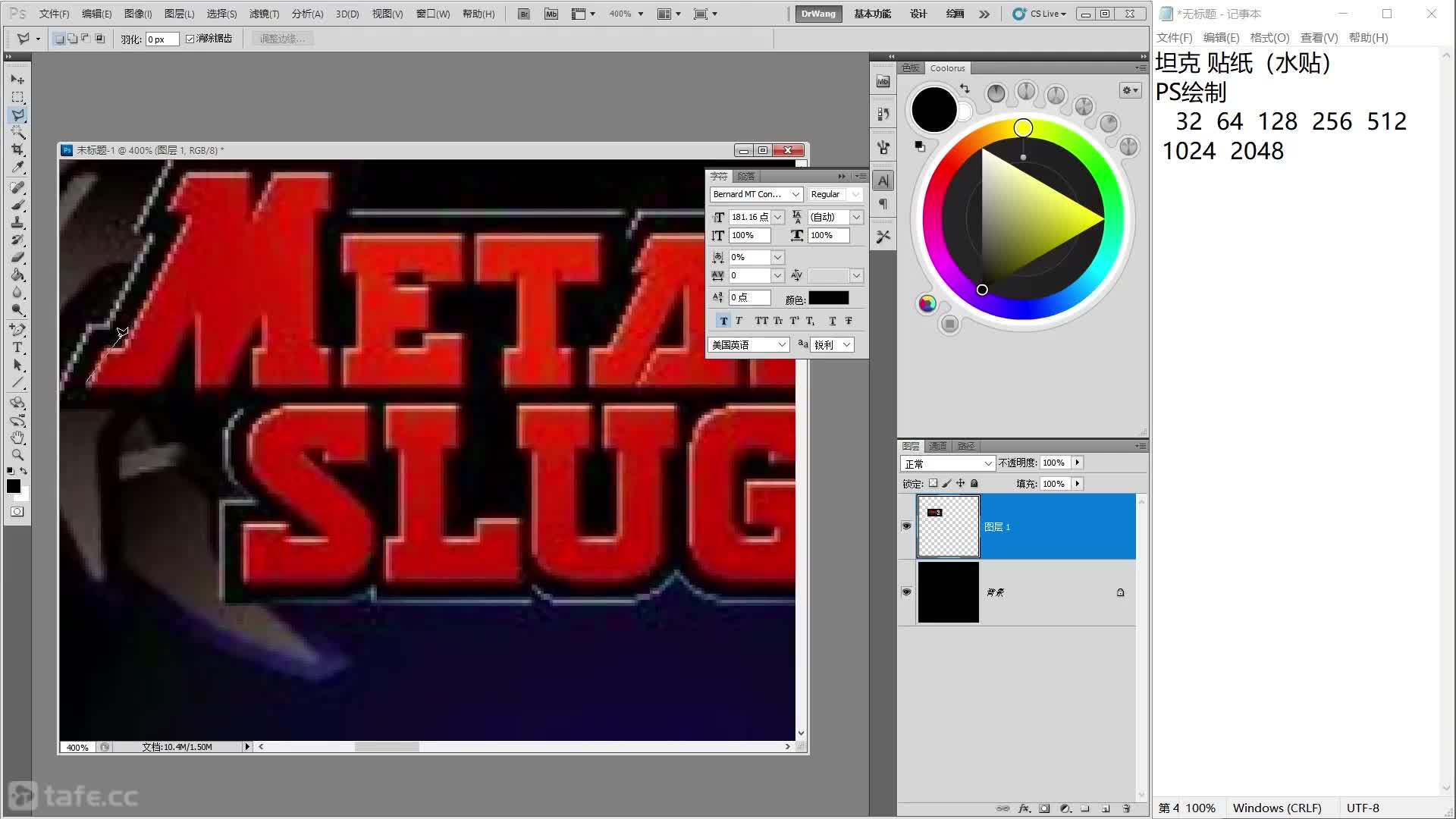Select the Hand tool

[x=17, y=438]
